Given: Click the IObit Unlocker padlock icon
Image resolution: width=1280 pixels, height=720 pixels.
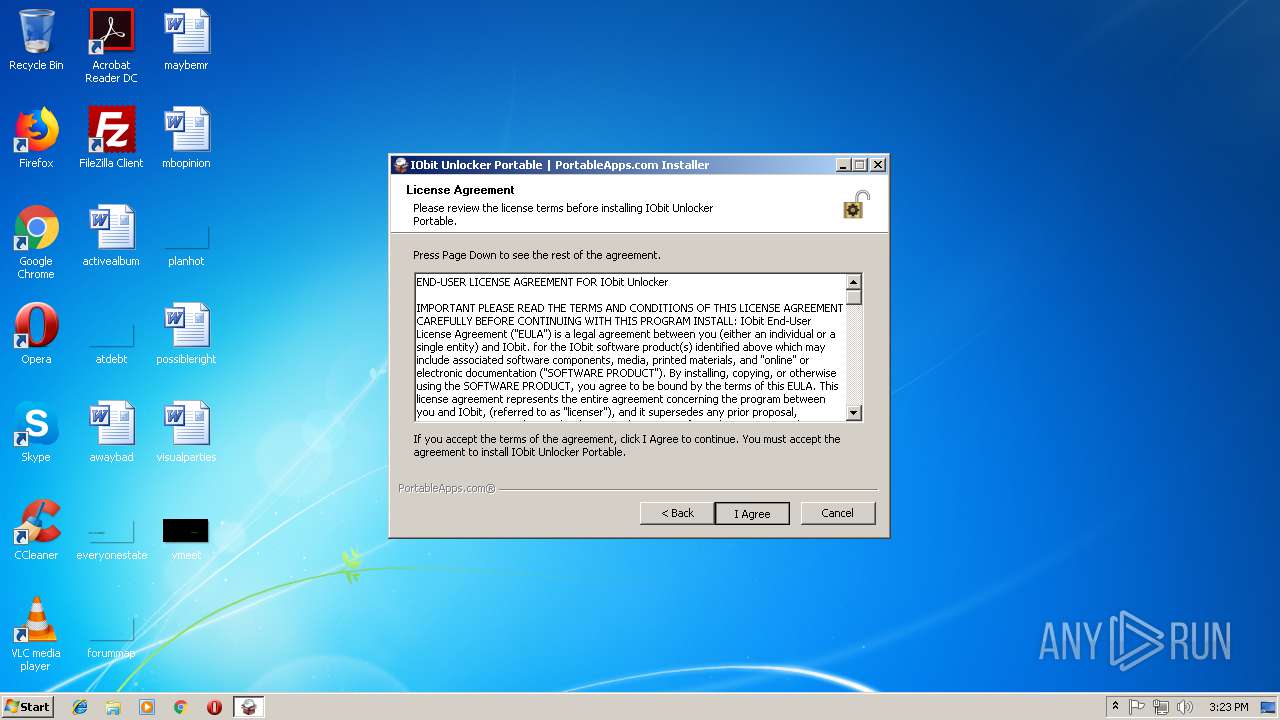Looking at the screenshot, I should [856, 205].
